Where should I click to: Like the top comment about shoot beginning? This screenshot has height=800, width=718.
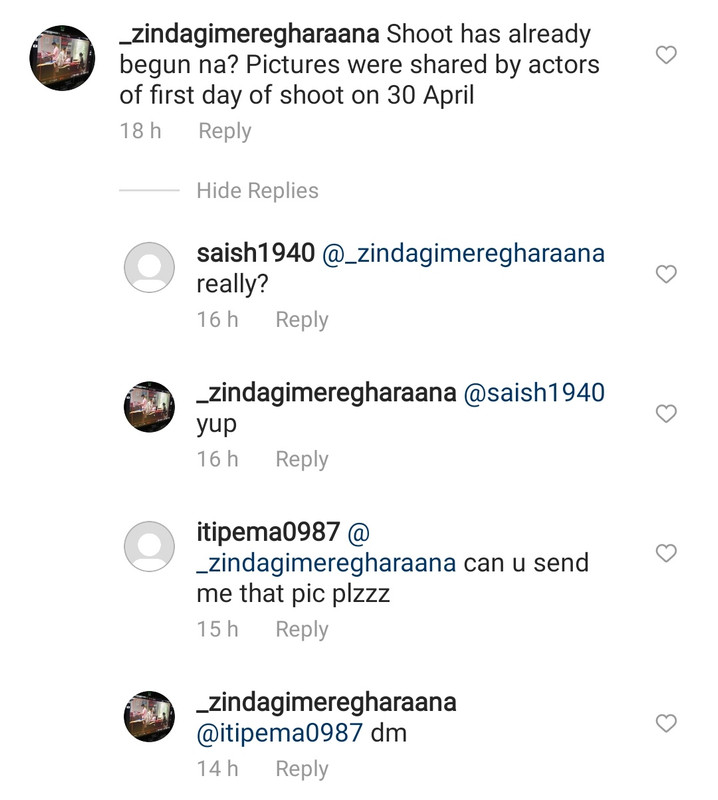(x=666, y=55)
